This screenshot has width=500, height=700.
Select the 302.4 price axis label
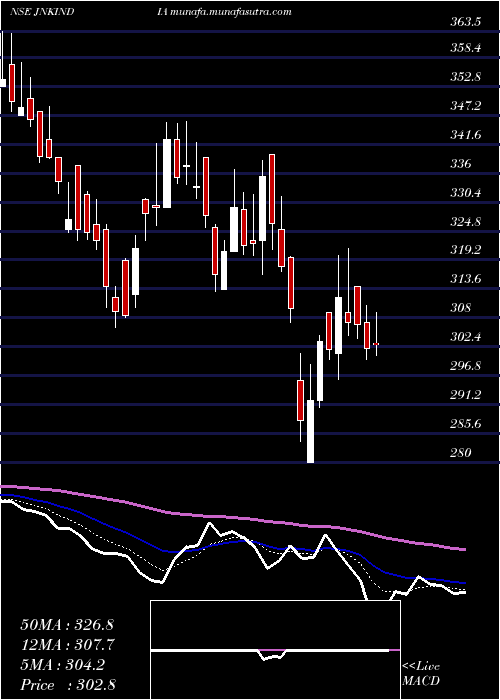tap(465, 337)
